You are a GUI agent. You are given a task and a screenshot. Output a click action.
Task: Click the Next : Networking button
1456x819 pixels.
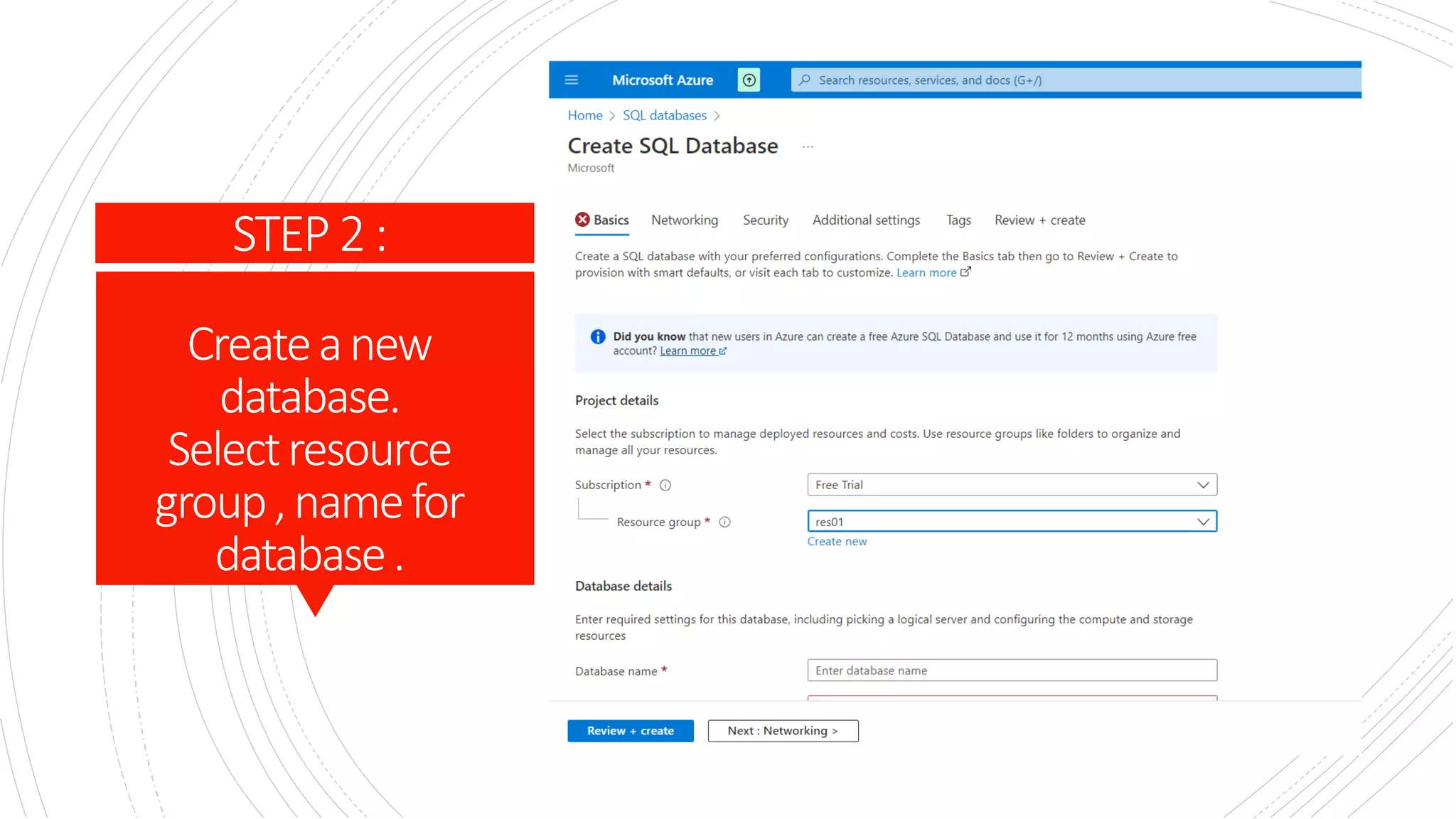(x=782, y=731)
